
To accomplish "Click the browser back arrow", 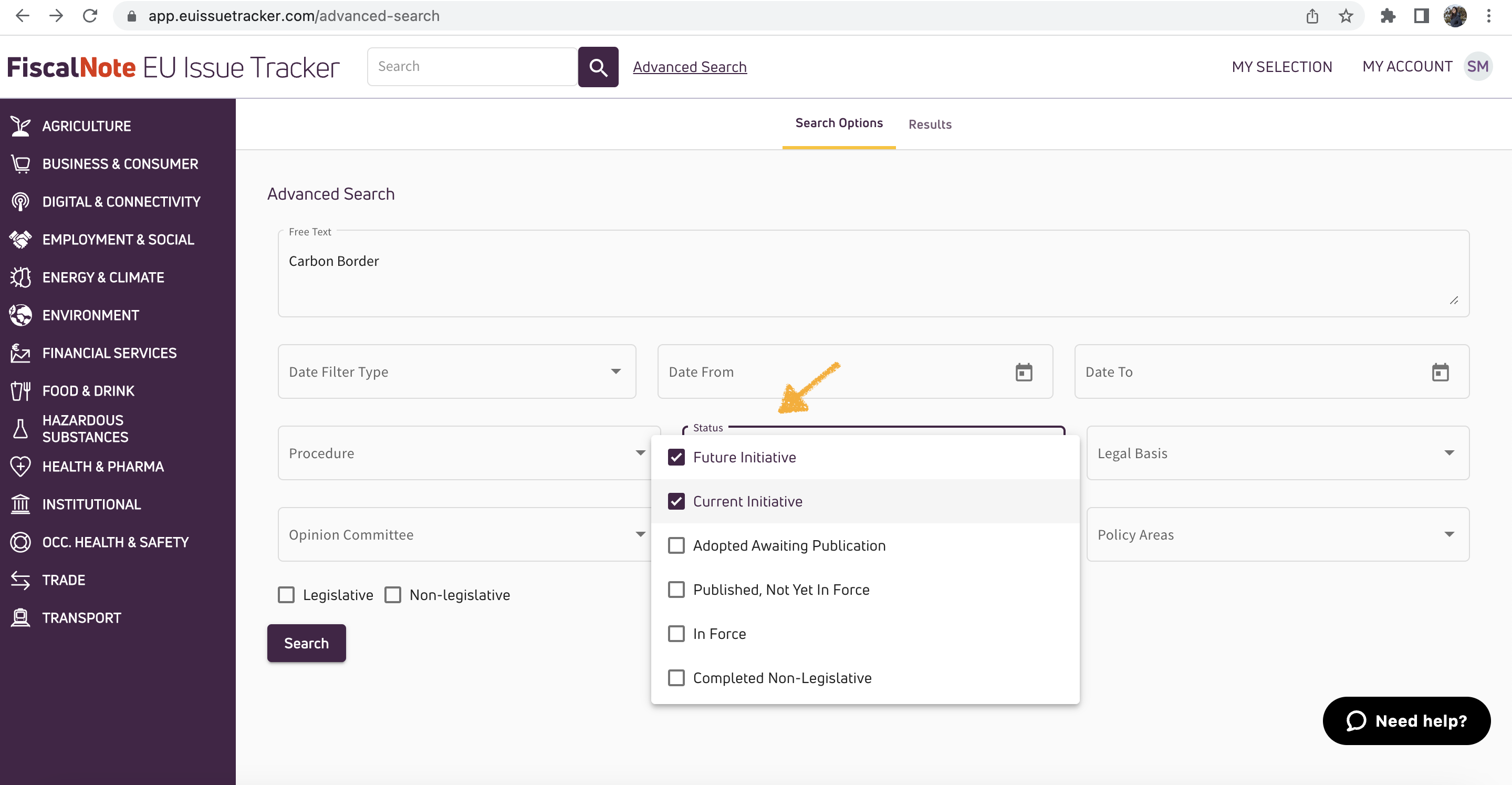I will (22, 16).
